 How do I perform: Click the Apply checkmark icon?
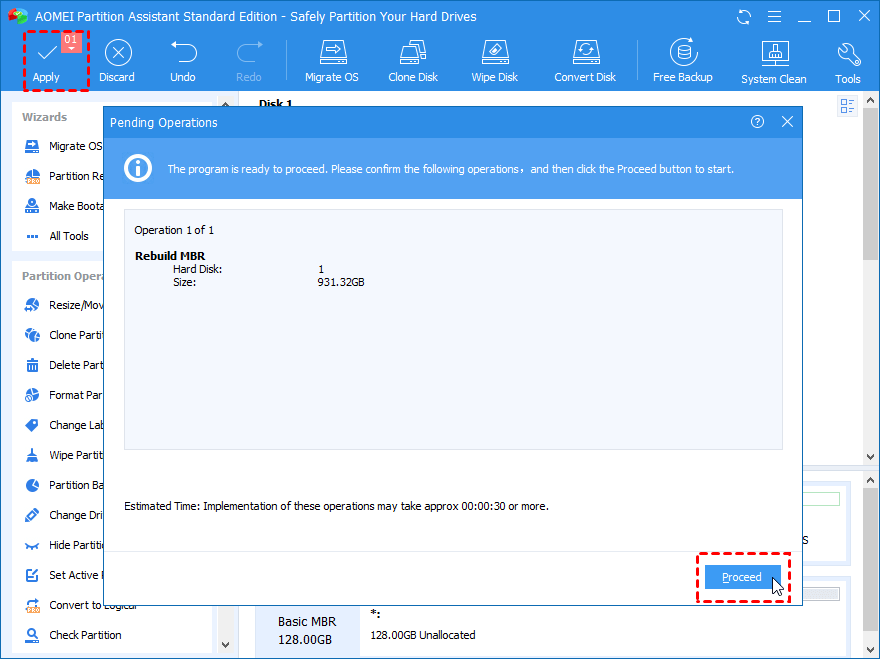46,53
